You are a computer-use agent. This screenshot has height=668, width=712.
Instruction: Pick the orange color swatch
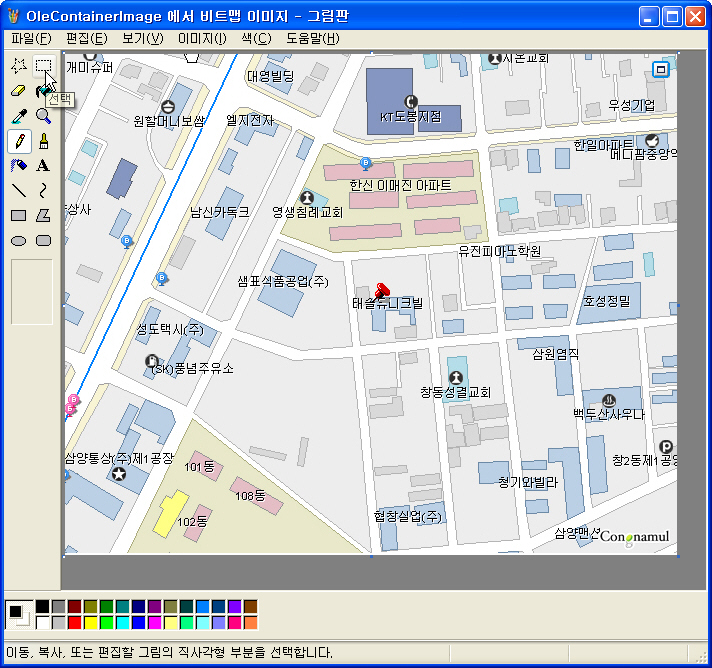pyautogui.click(x=251, y=623)
